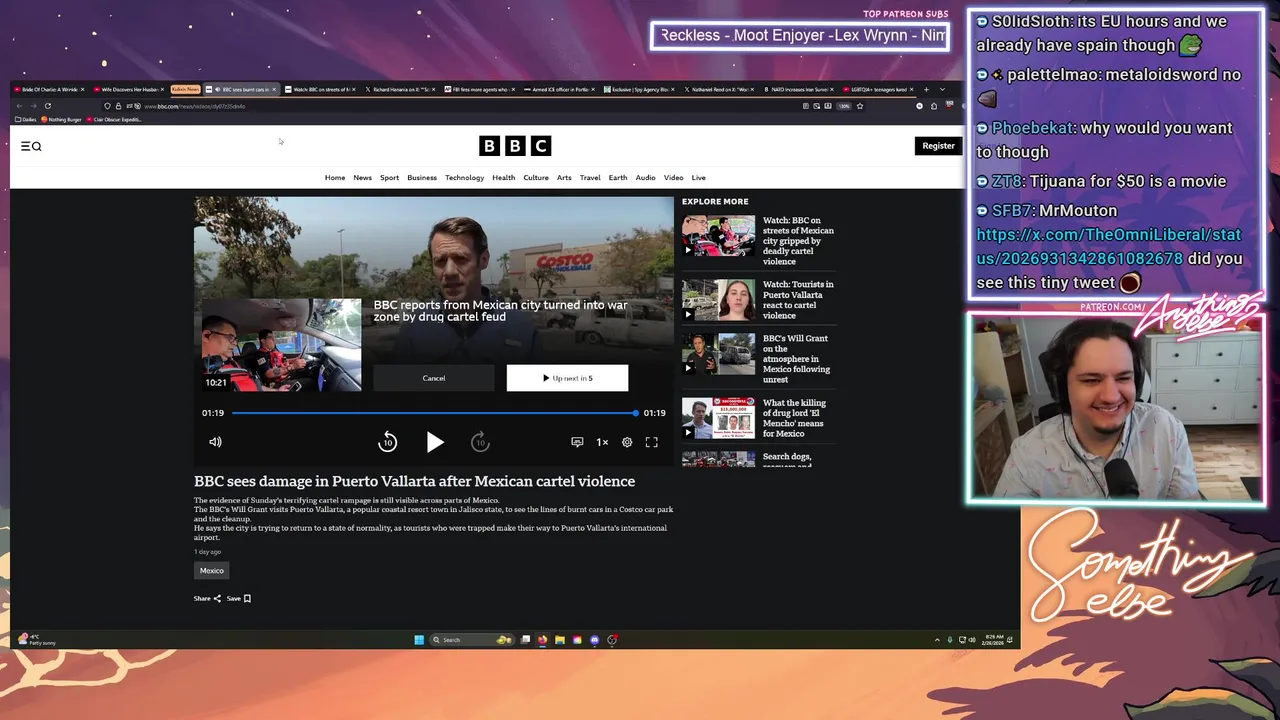Skip forward 10 seconds in the video
The height and width of the screenshot is (720, 1280).
click(480, 442)
